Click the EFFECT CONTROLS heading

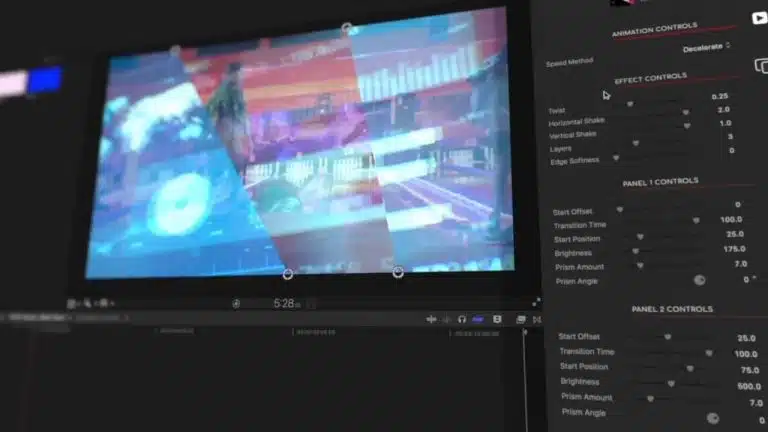coord(651,78)
